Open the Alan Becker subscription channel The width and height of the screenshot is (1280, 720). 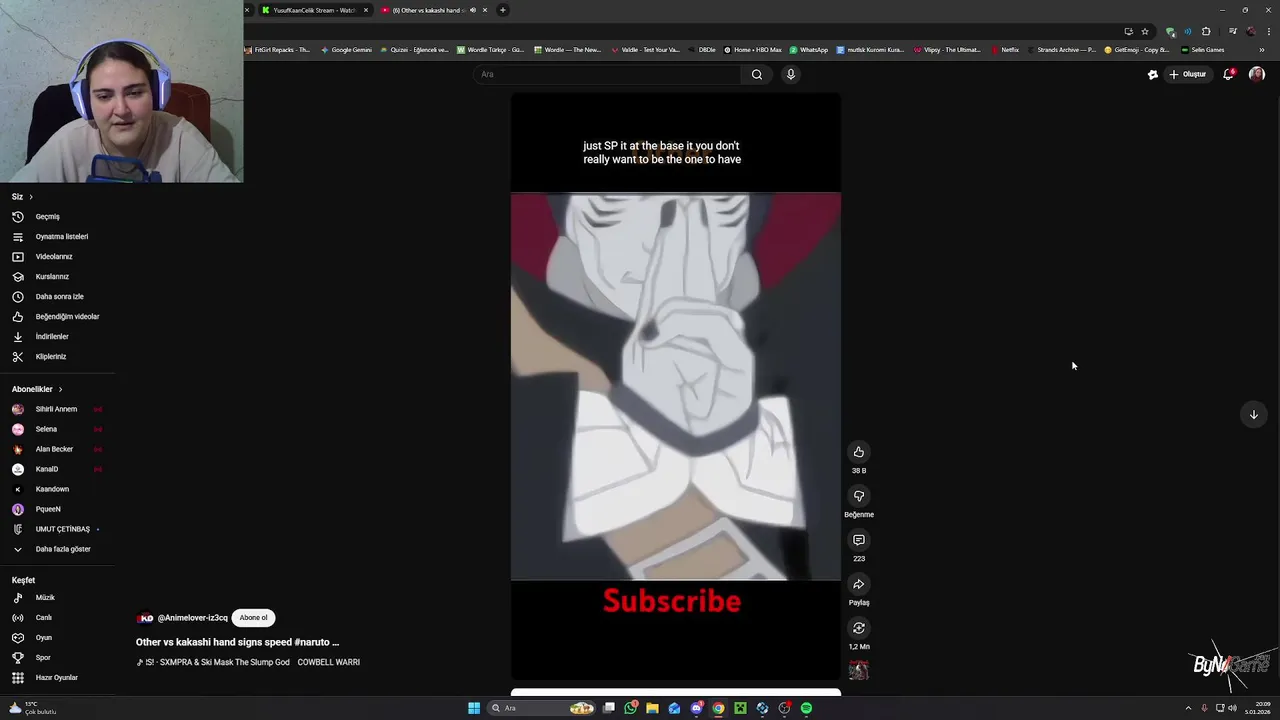coord(58,449)
